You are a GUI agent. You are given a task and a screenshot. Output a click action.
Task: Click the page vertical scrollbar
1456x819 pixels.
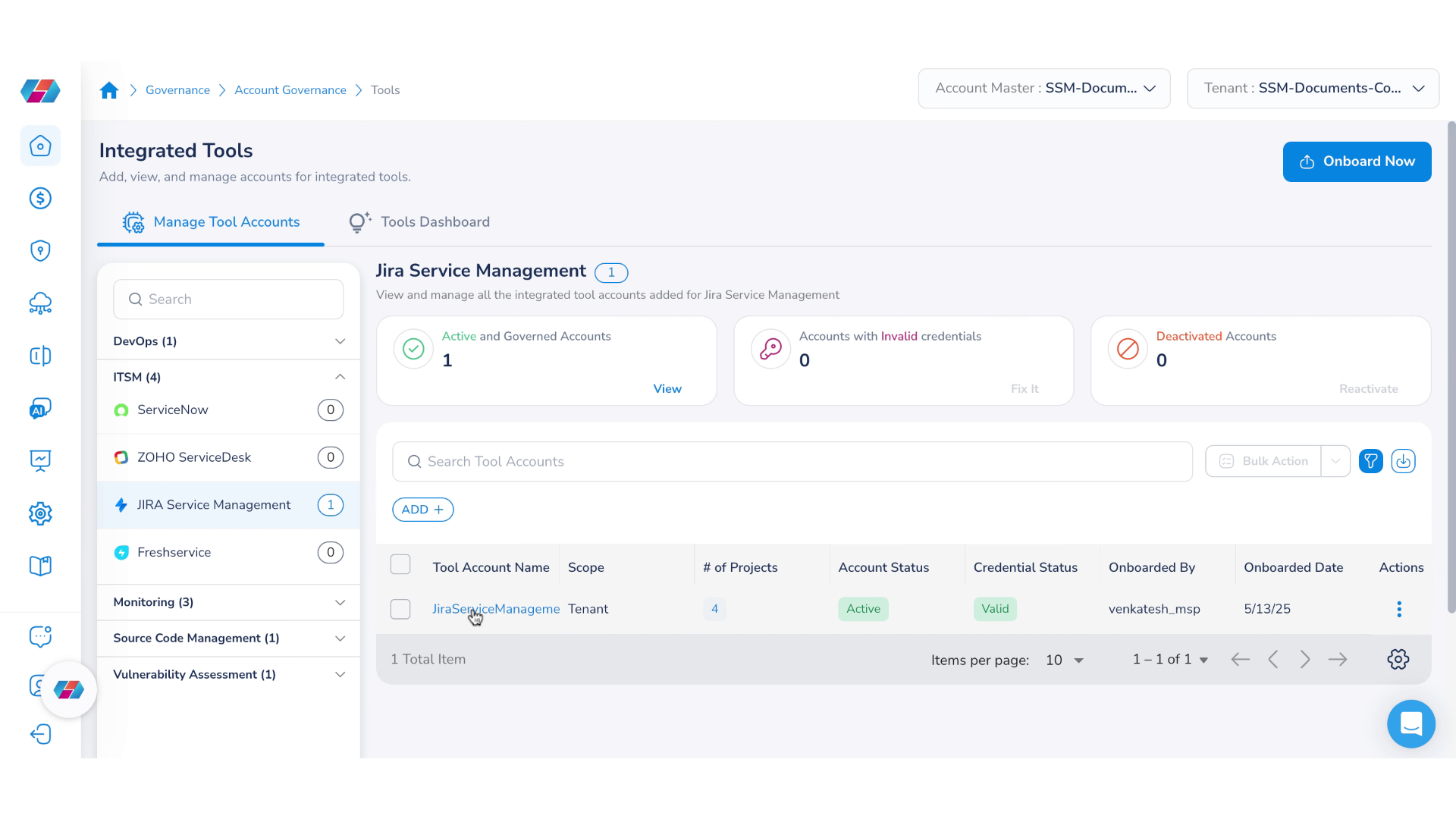[1451, 368]
